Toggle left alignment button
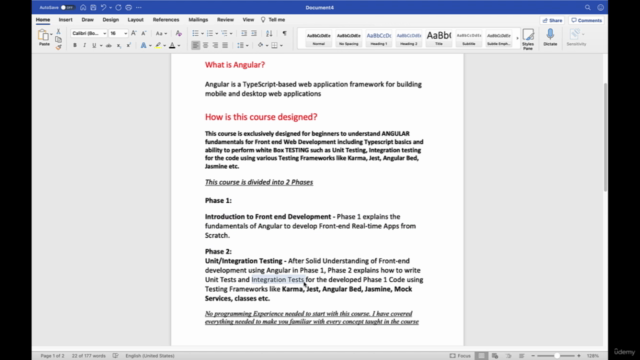640x360 pixels. pyautogui.click(x=196, y=45)
